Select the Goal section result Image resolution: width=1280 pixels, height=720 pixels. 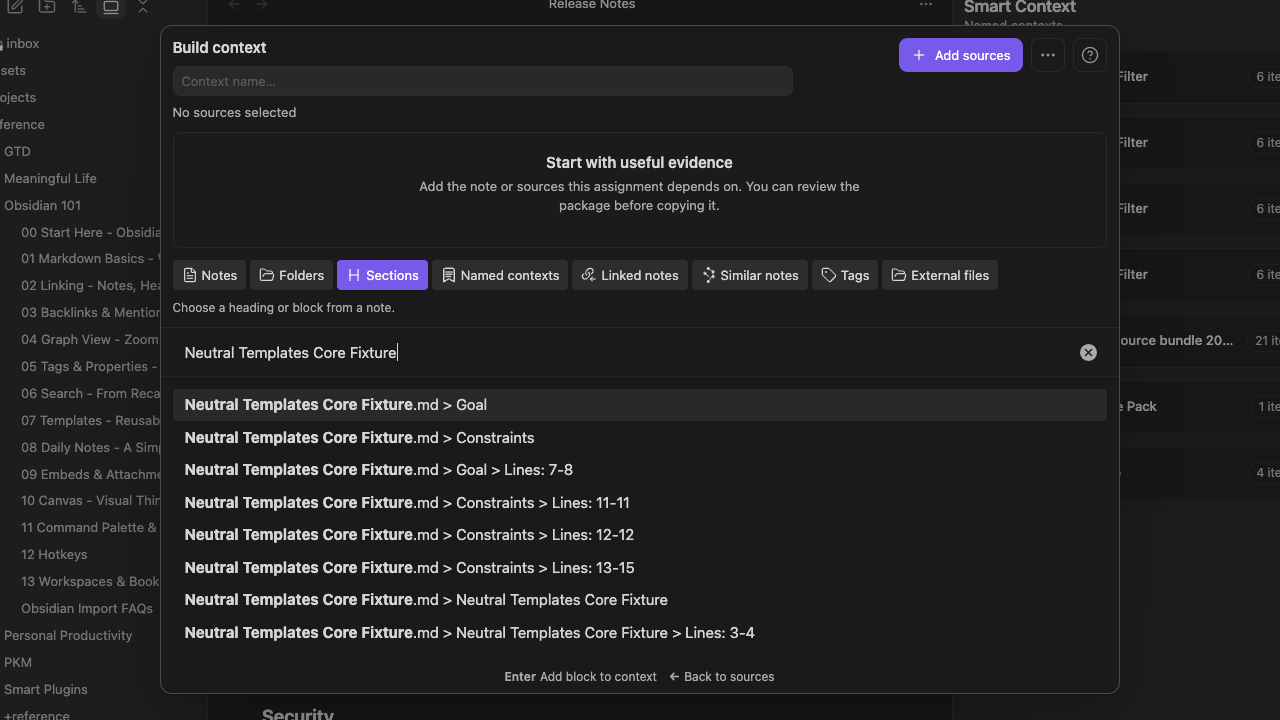[640, 405]
